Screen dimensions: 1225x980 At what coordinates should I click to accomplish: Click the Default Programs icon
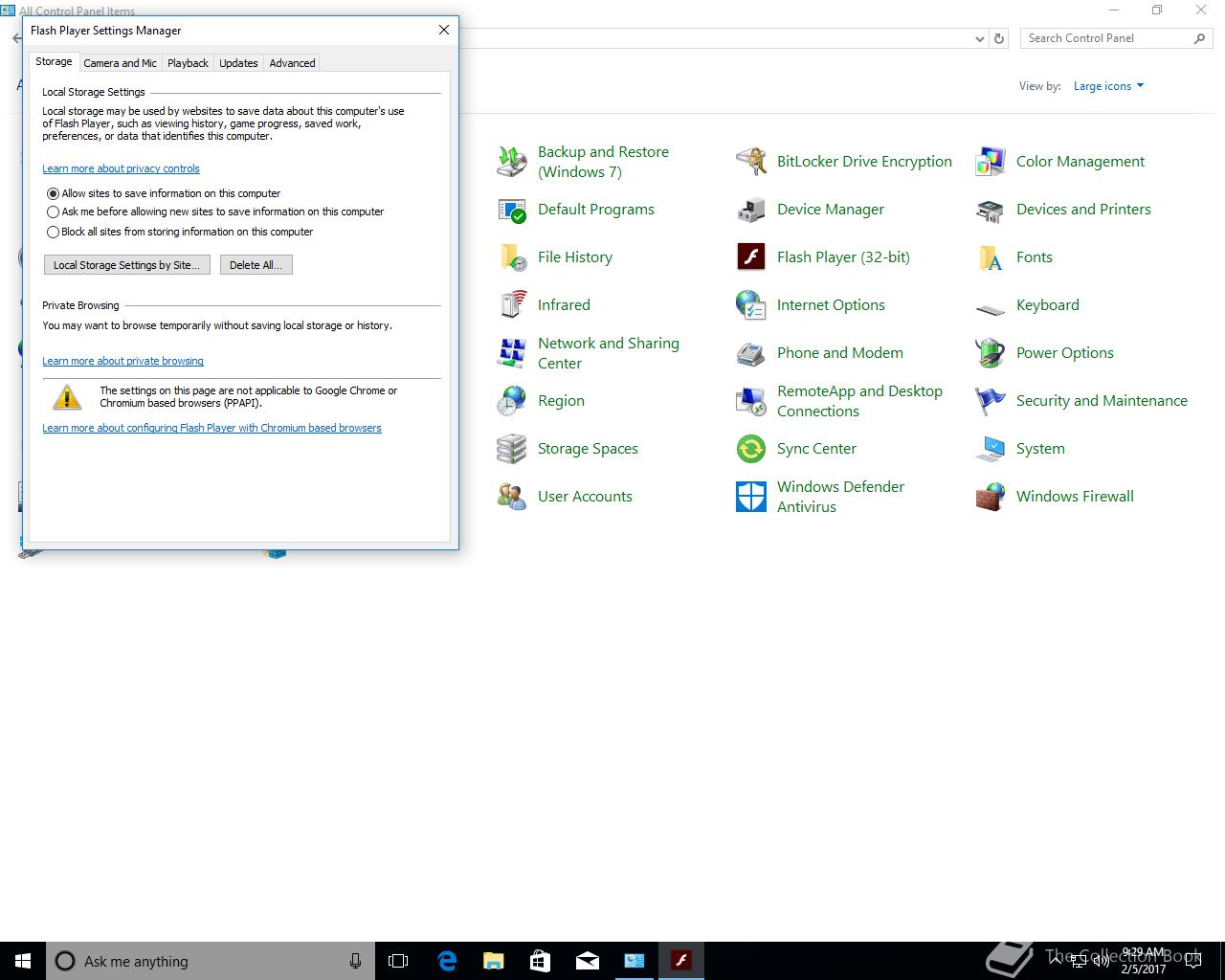pos(512,210)
